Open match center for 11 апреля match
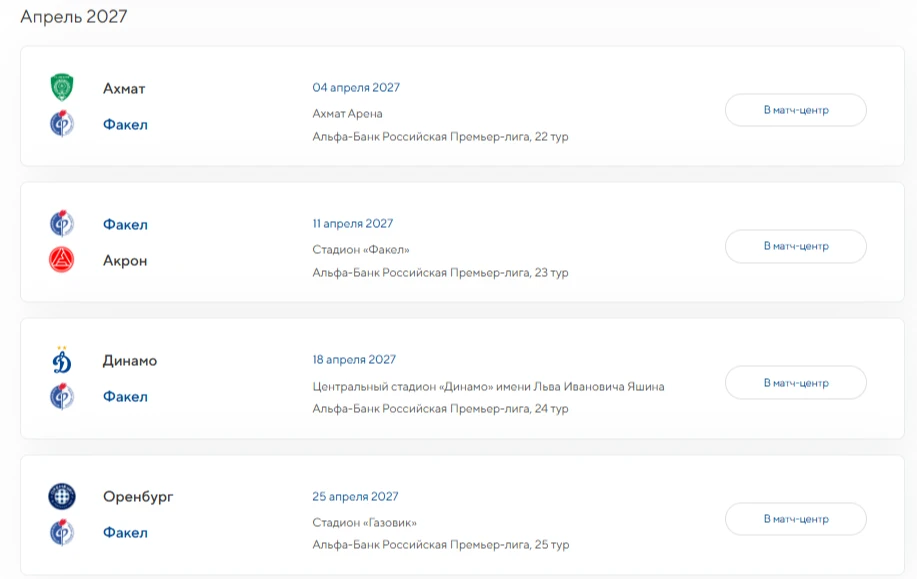The width and height of the screenshot is (917, 579). coord(796,246)
